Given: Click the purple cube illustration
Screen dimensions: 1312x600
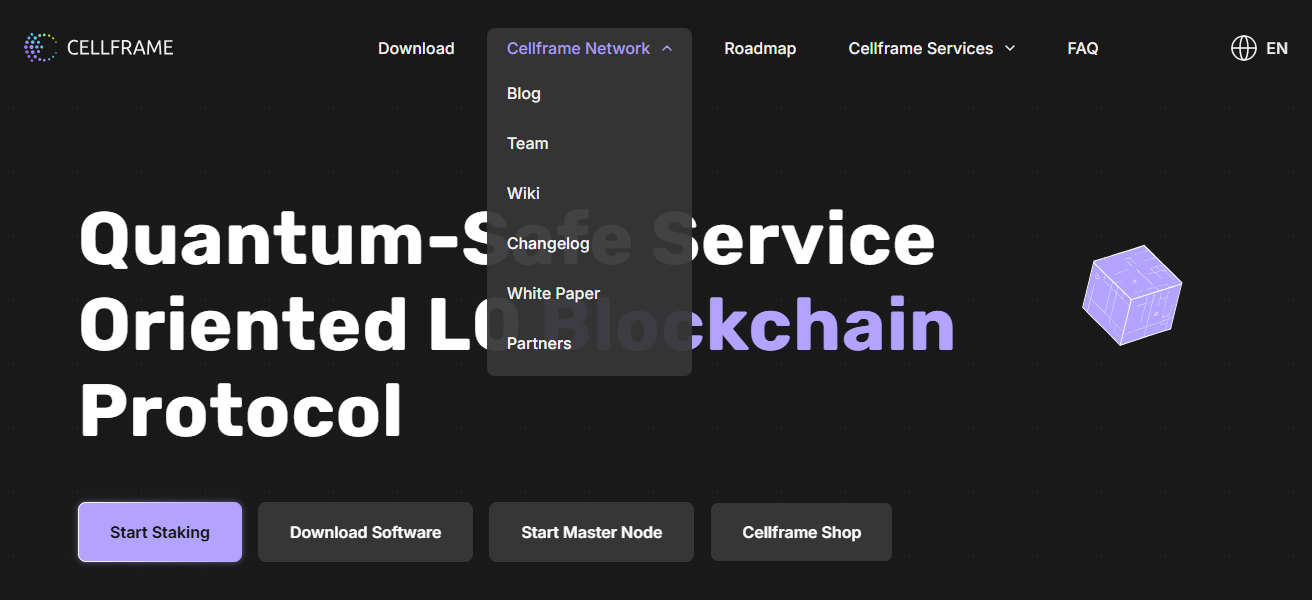Looking at the screenshot, I should pyautogui.click(x=1132, y=295).
